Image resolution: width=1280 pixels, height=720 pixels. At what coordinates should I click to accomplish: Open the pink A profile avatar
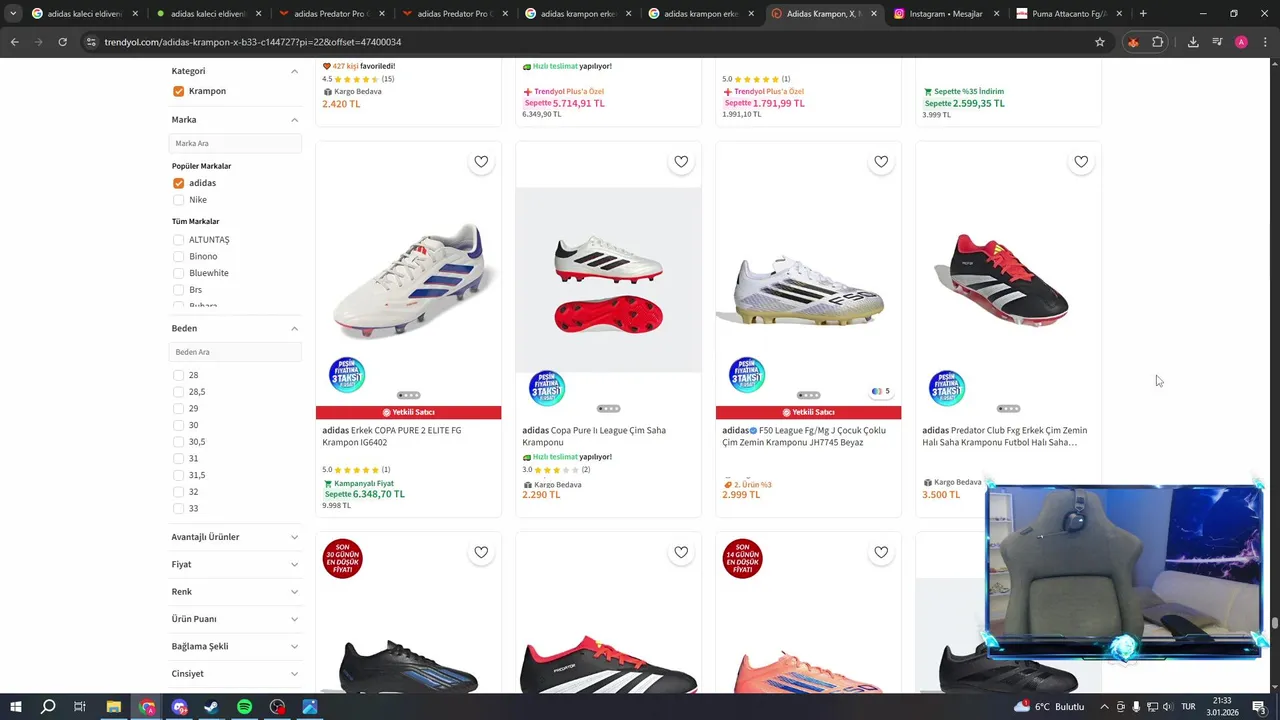[1241, 42]
